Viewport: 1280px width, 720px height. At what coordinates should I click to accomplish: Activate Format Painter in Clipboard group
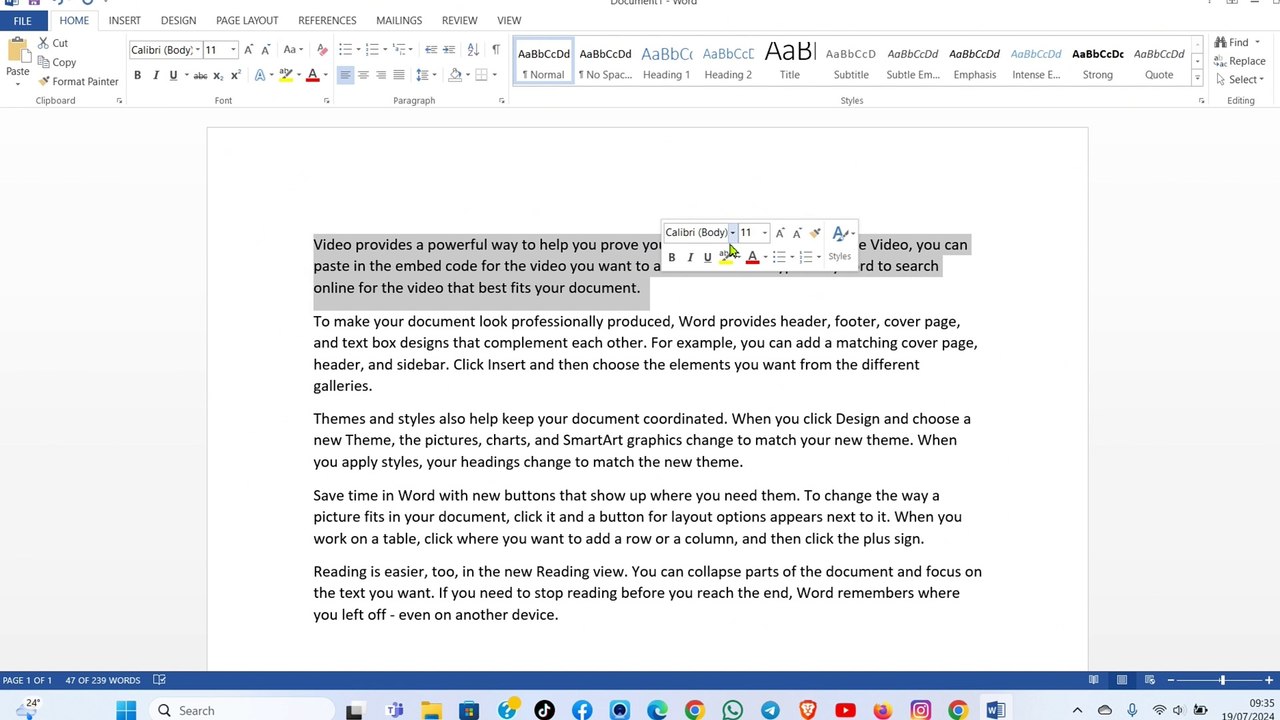click(78, 81)
